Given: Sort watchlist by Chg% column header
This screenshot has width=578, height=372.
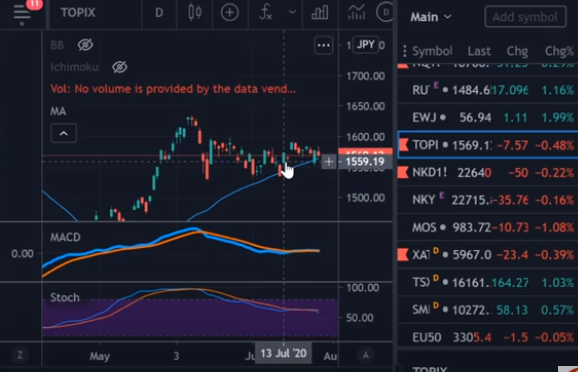Looking at the screenshot, I should [x=559, y=51].
